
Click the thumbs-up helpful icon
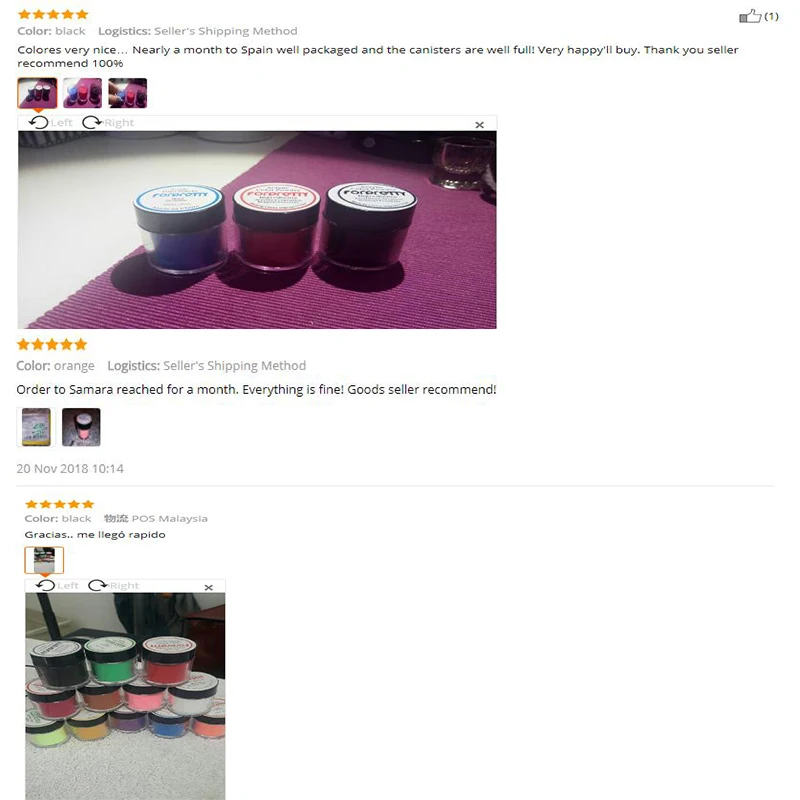pos(749,16)
